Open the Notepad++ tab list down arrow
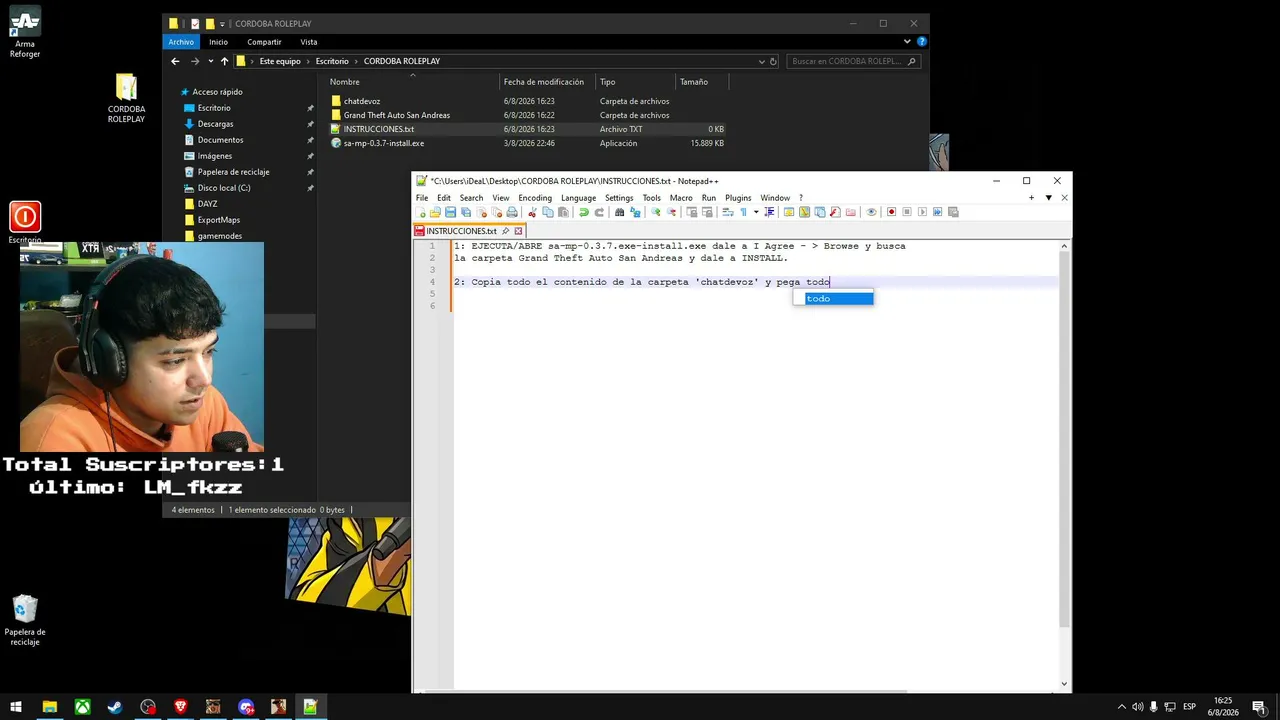This screenshot has height=720, width=1280. pos(1048,198)
